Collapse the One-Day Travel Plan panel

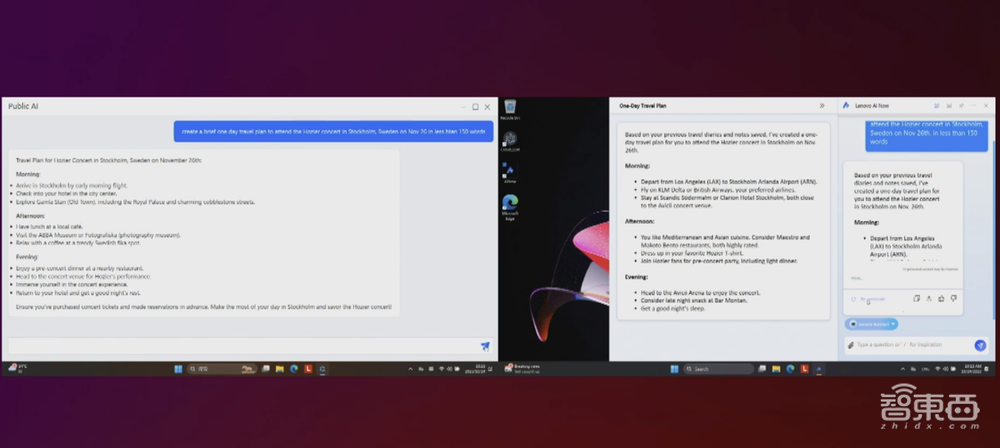pyautogui.click(x=822, y=105)
